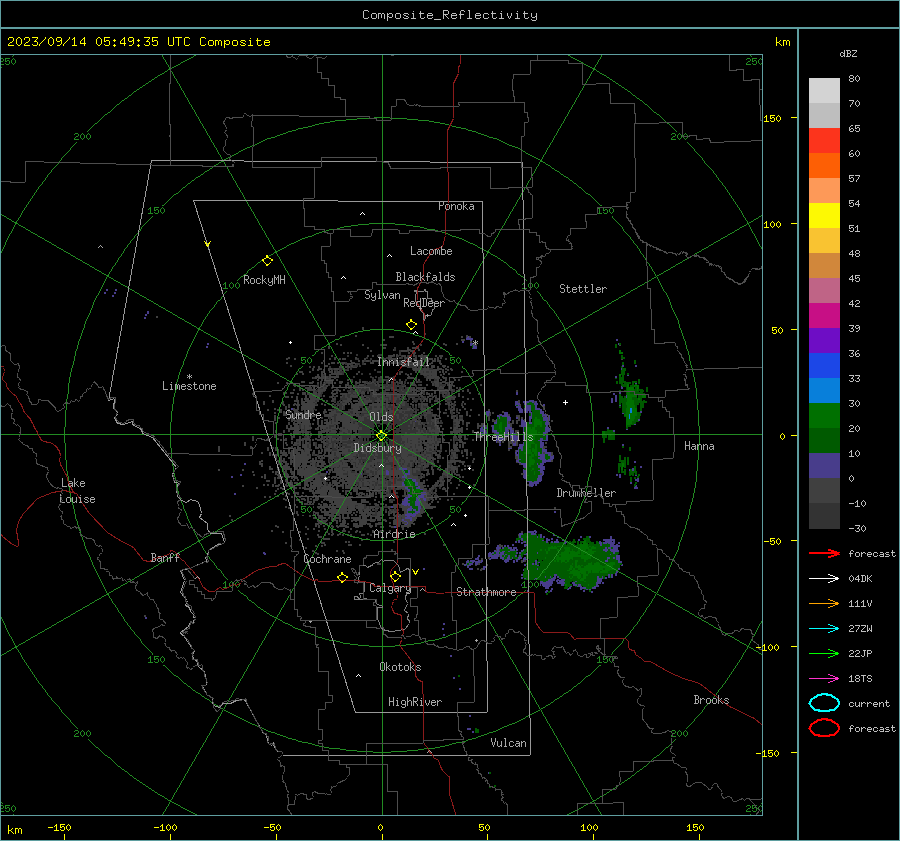
Task: Click the Okotoks town label
Action: 400,667
